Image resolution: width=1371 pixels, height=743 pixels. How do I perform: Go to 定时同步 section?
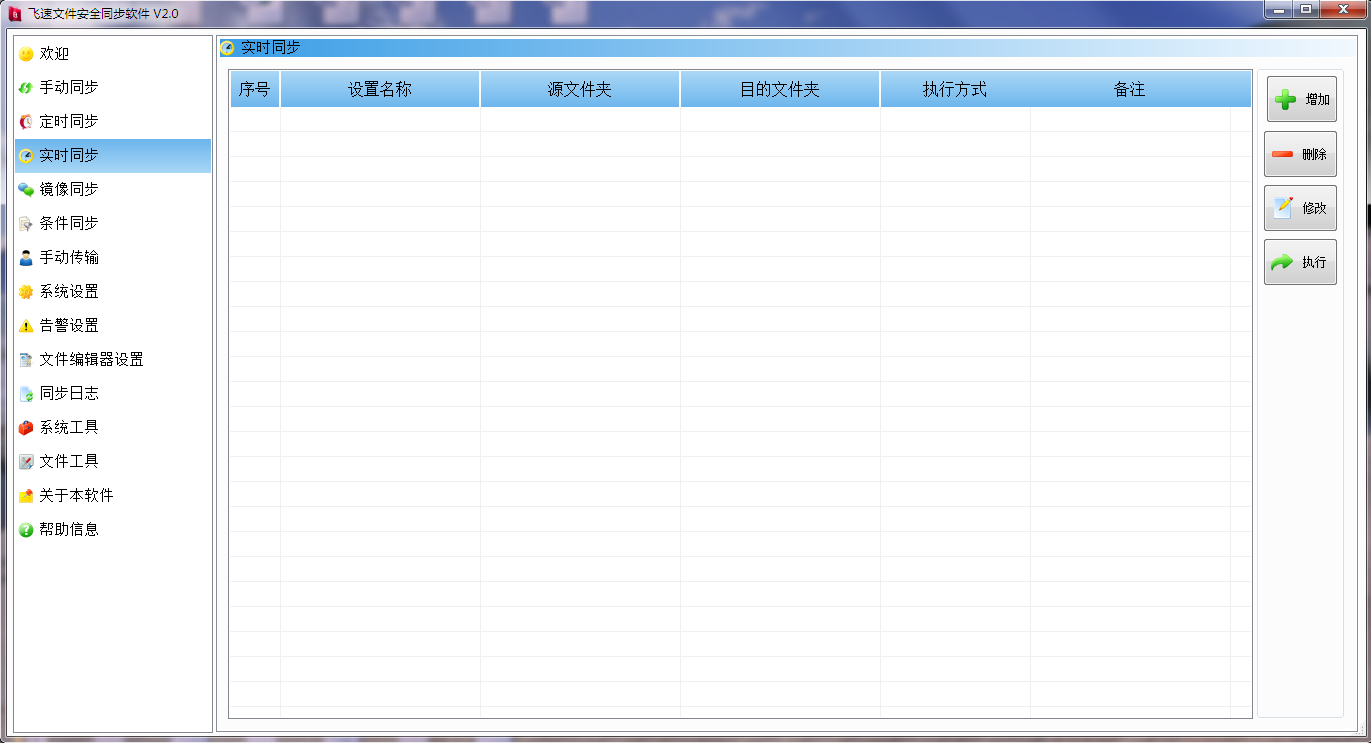tap(113, 122)
